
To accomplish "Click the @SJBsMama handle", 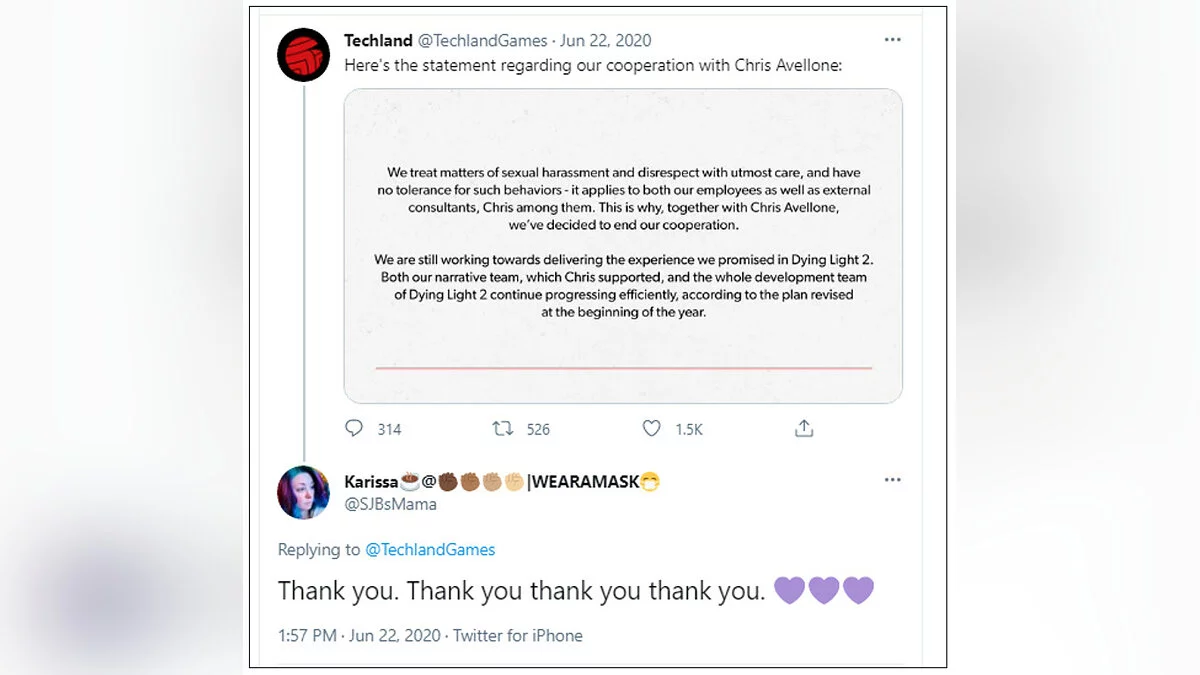I will coord(390,504).
